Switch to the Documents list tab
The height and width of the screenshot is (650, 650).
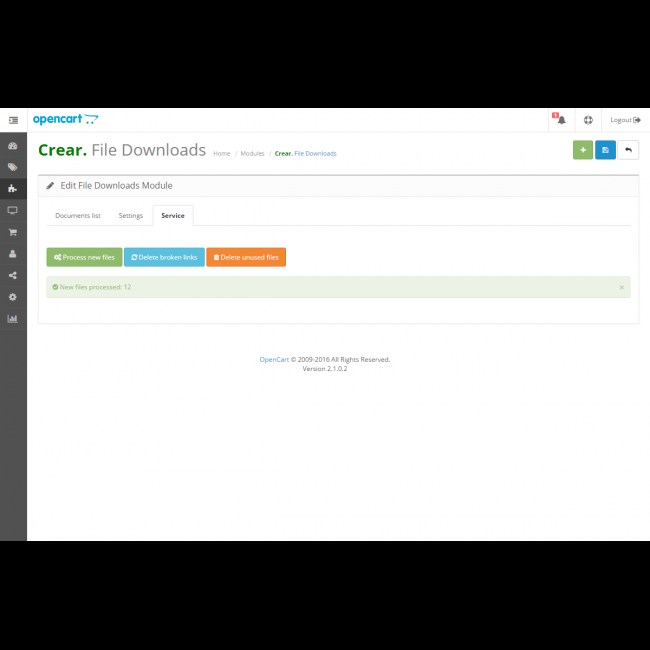point(78,215)
